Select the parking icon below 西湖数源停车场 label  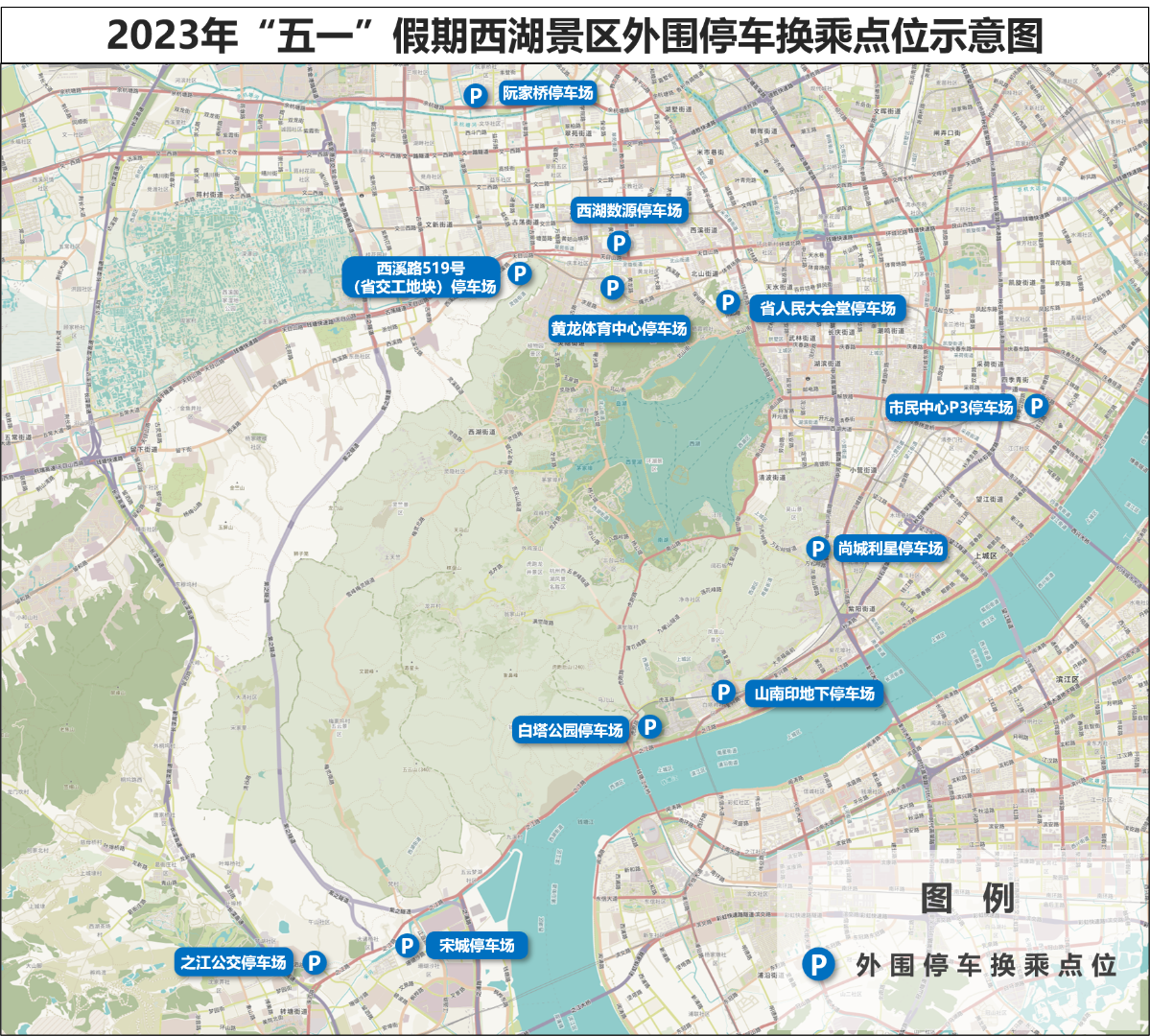tap(619, 244)
